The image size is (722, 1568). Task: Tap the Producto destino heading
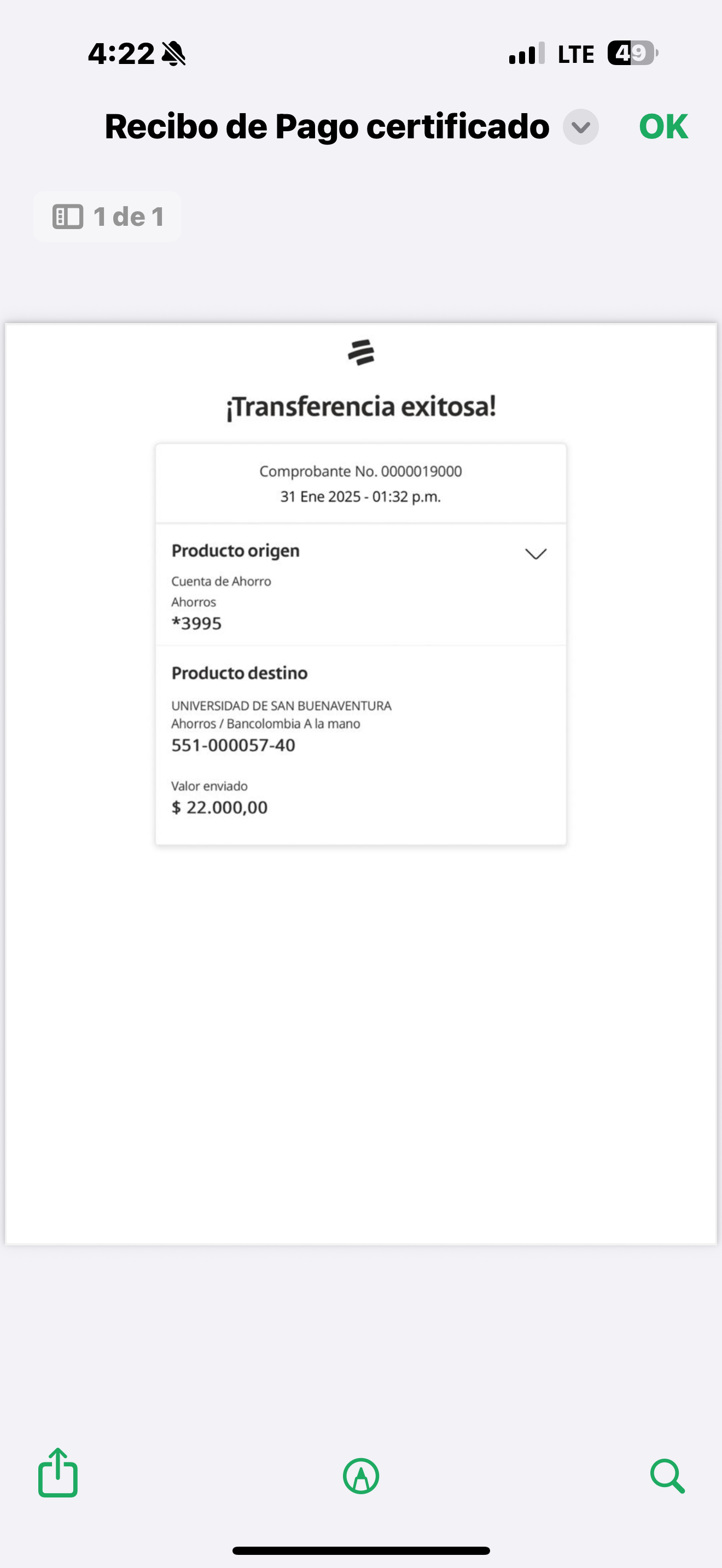pyautogui.click(x=239, y=673)
